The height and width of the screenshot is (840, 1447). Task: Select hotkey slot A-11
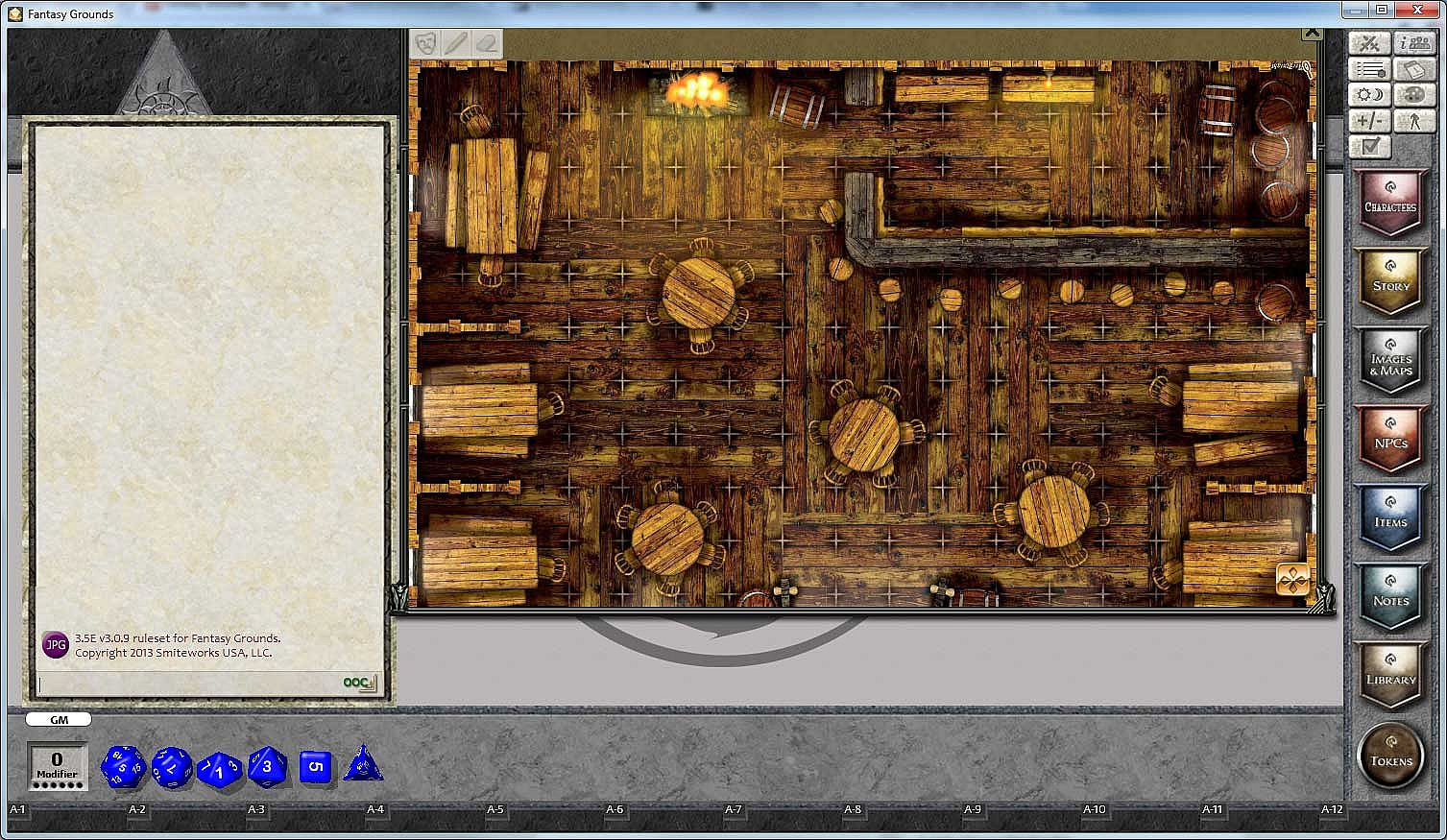tap(1213, 809)
